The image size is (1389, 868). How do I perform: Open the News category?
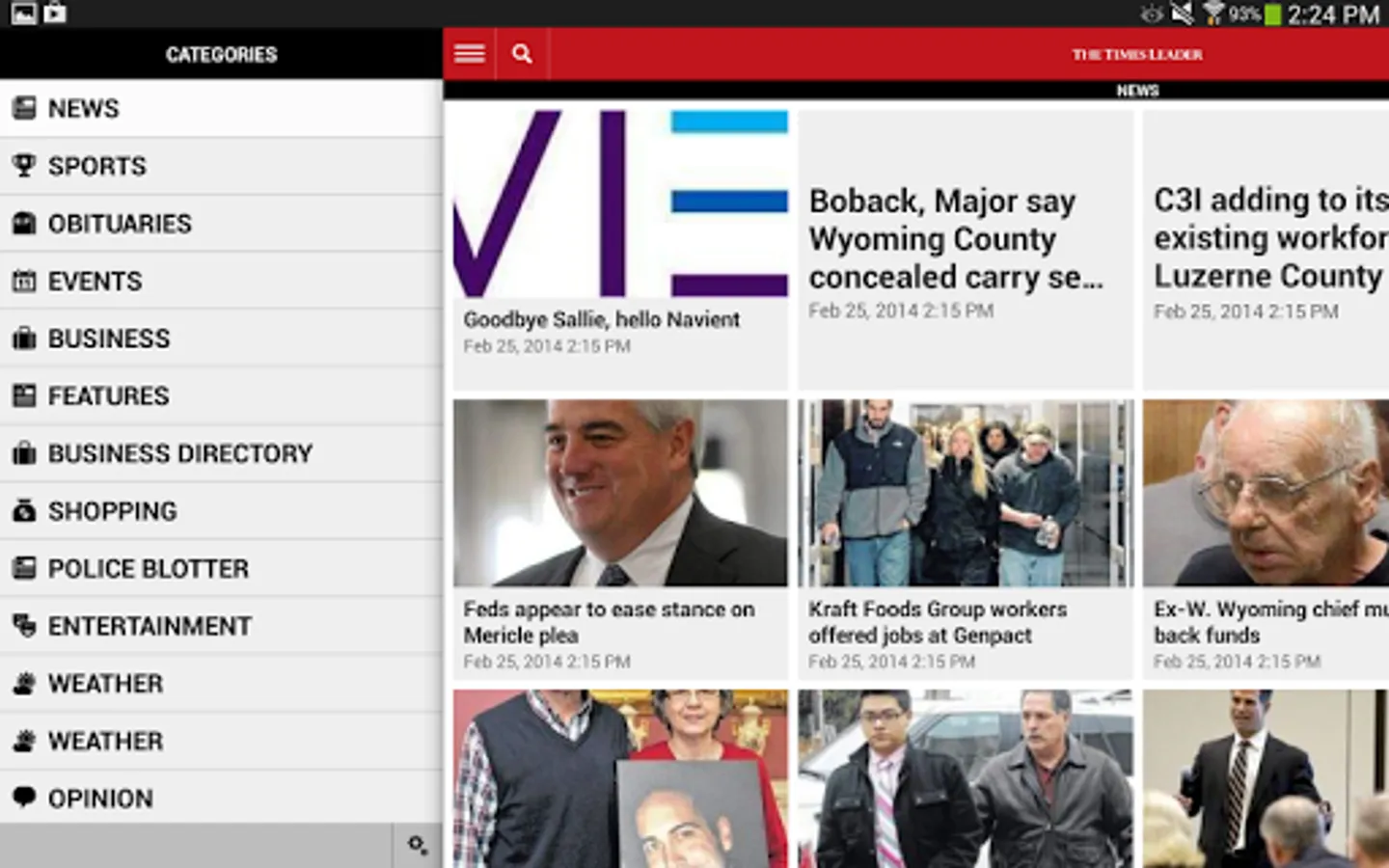(x=221, y=108)
